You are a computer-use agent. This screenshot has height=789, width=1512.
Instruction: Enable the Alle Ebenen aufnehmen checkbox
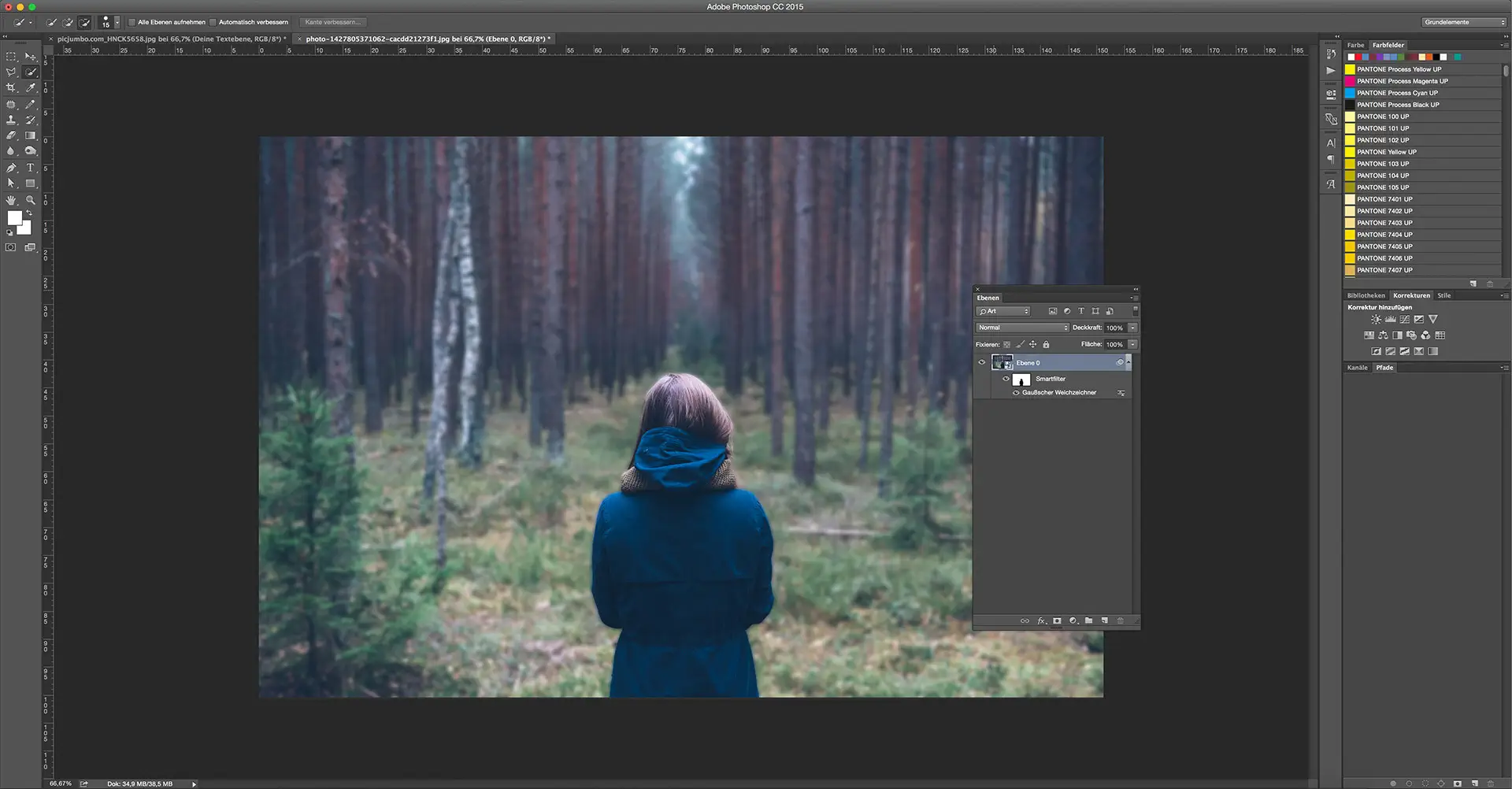pyautogui.click(x=132, y=22)
